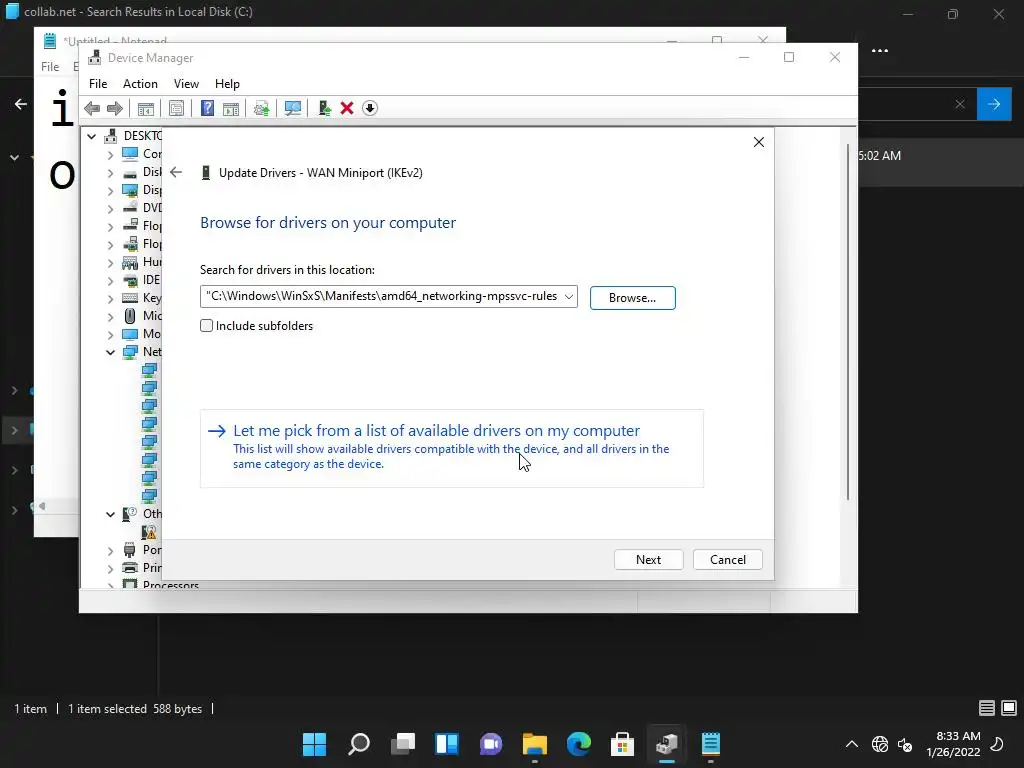Click Explorer back arrow
Viewport: 1024px width, 768px height.
pos(21,104)
